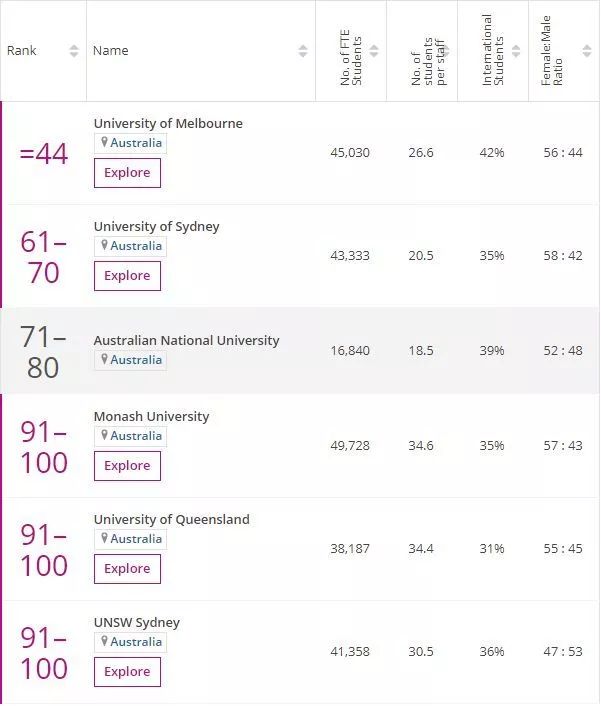Open the University of Melbourne name link
This screenshot has height=706, width=601.
point(168,123)
